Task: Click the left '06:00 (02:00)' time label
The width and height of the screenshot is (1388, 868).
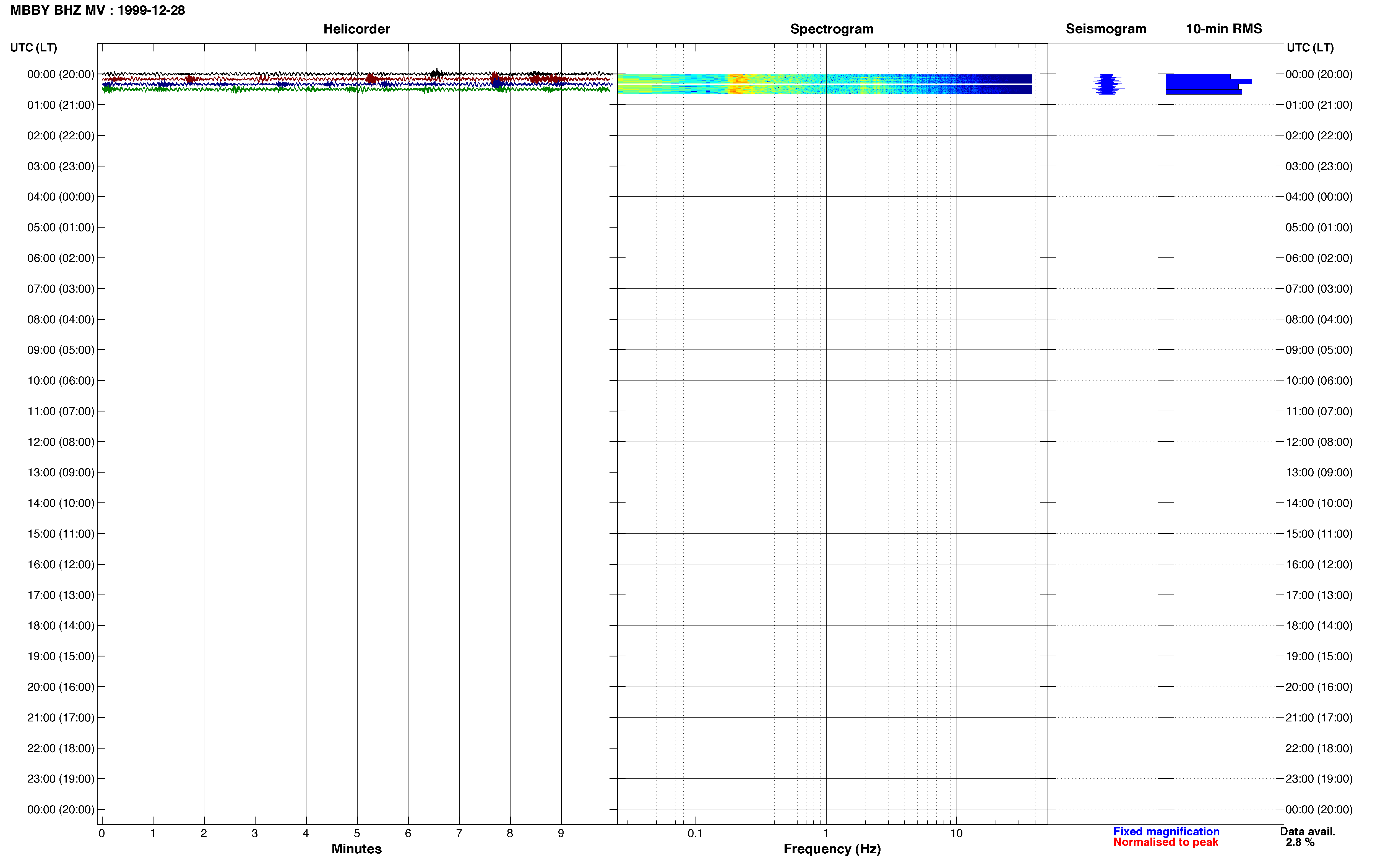Action: click(x=61, y=258)
